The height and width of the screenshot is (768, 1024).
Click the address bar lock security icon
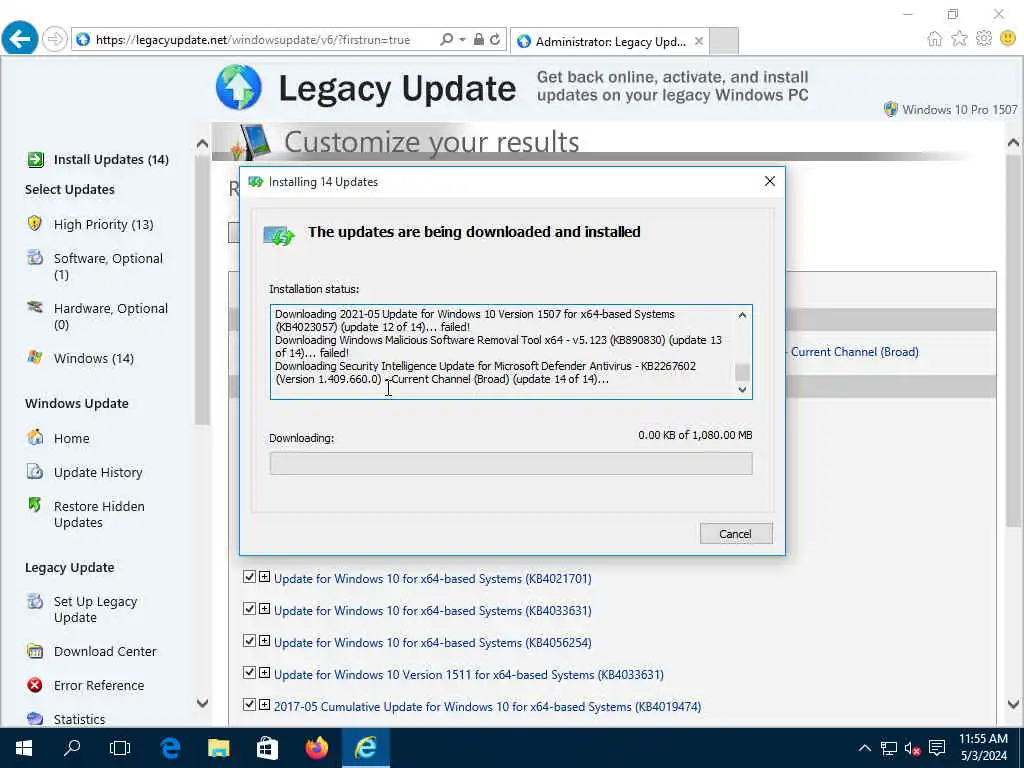coord(479,39)
